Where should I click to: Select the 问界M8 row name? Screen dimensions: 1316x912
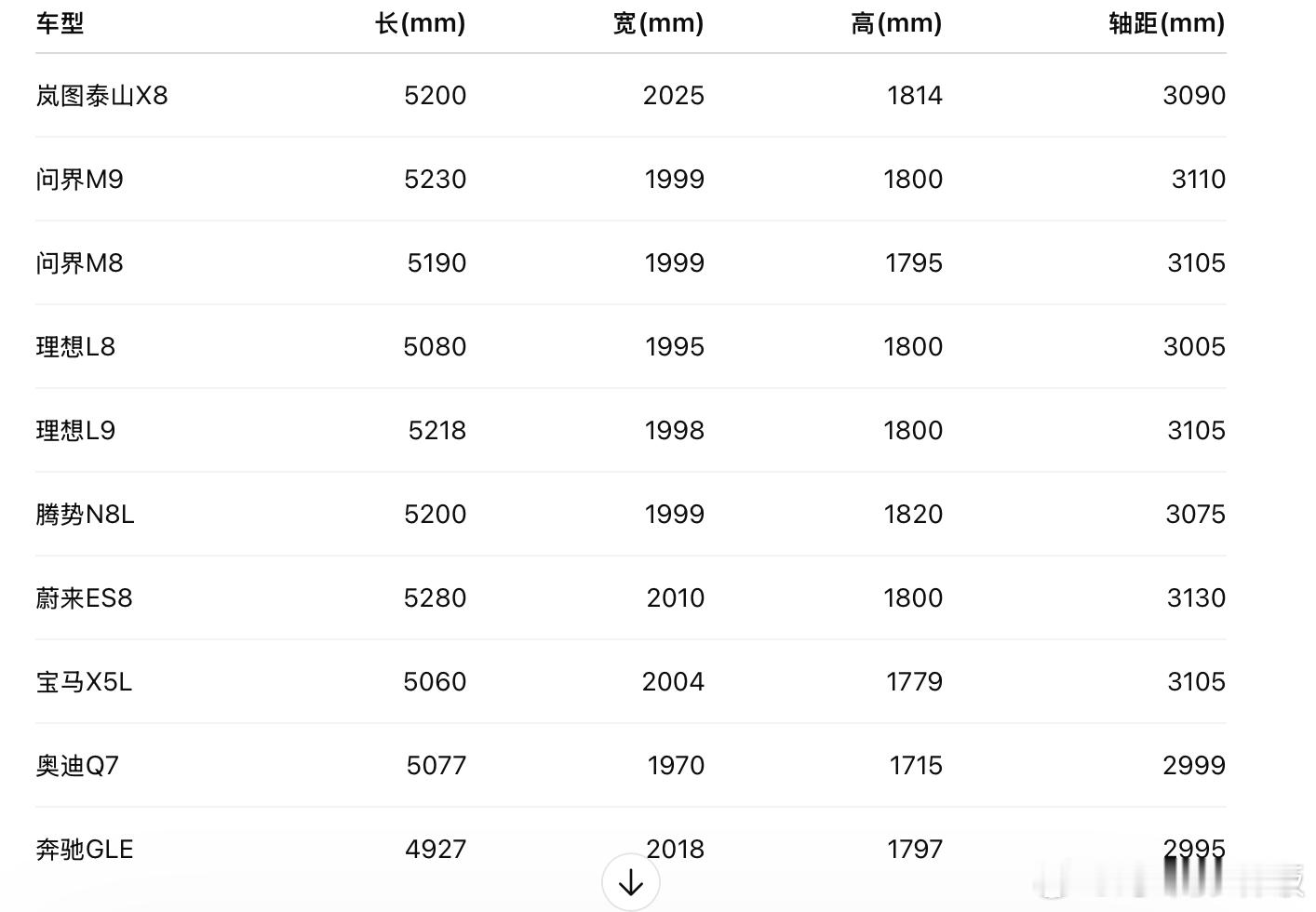click(x=79, y=263)
